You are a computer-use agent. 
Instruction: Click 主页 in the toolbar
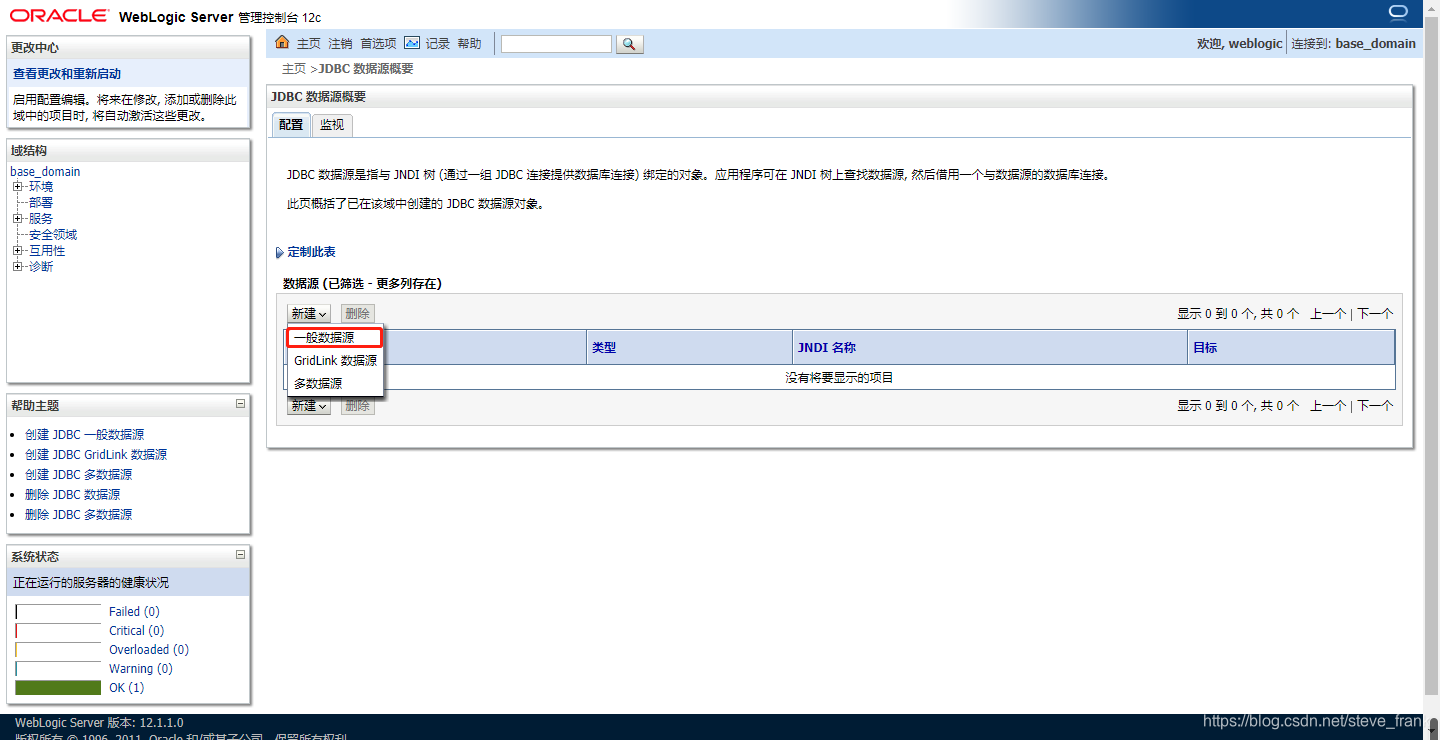tap(309, 44)
